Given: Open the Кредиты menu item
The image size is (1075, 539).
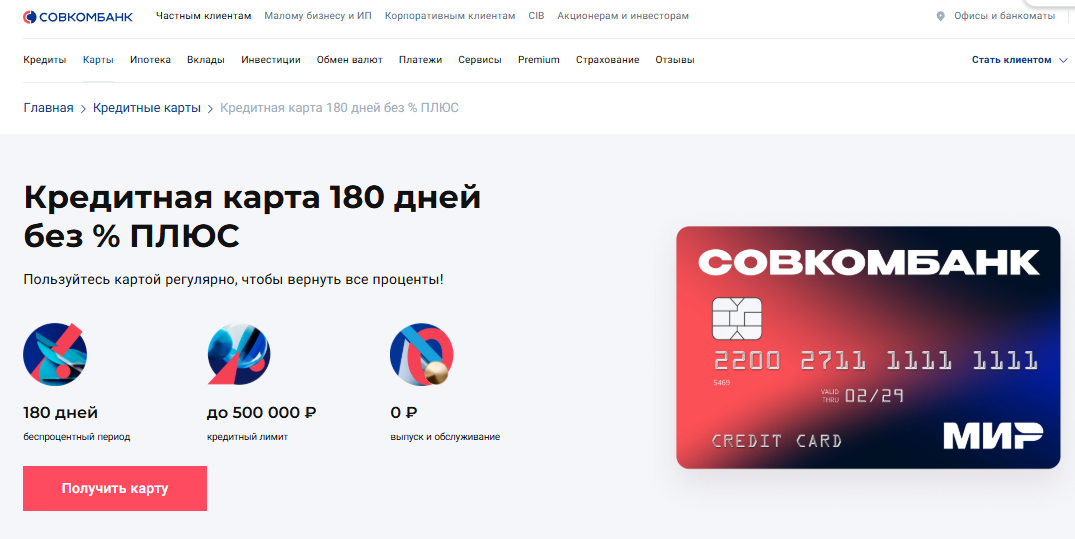Looking at the screenshot, I should (45, 60).
